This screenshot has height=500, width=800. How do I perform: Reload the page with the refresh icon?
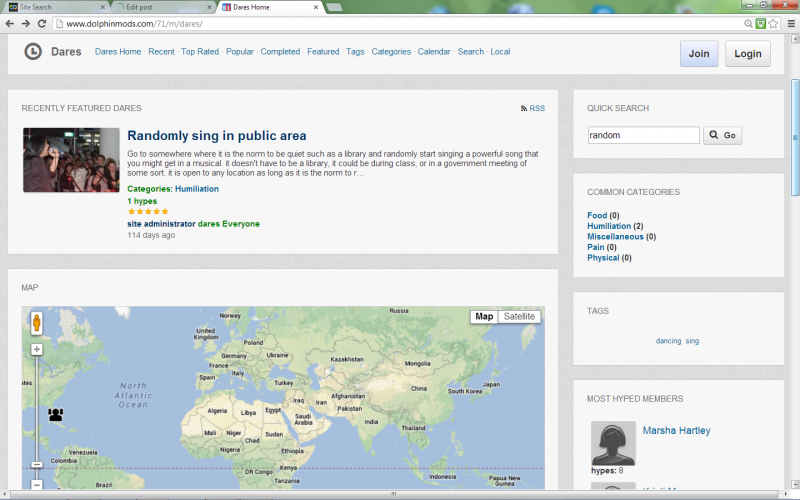point(42,23)
